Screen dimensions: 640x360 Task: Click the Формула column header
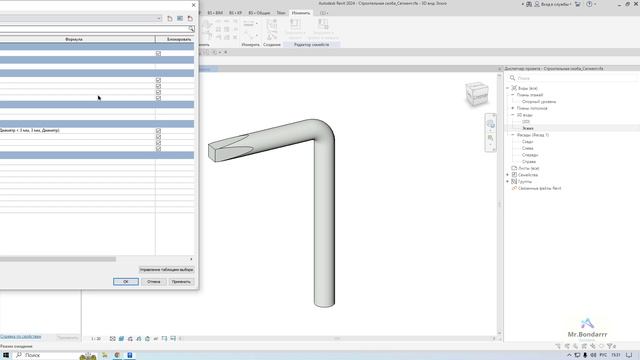(74, 39)
